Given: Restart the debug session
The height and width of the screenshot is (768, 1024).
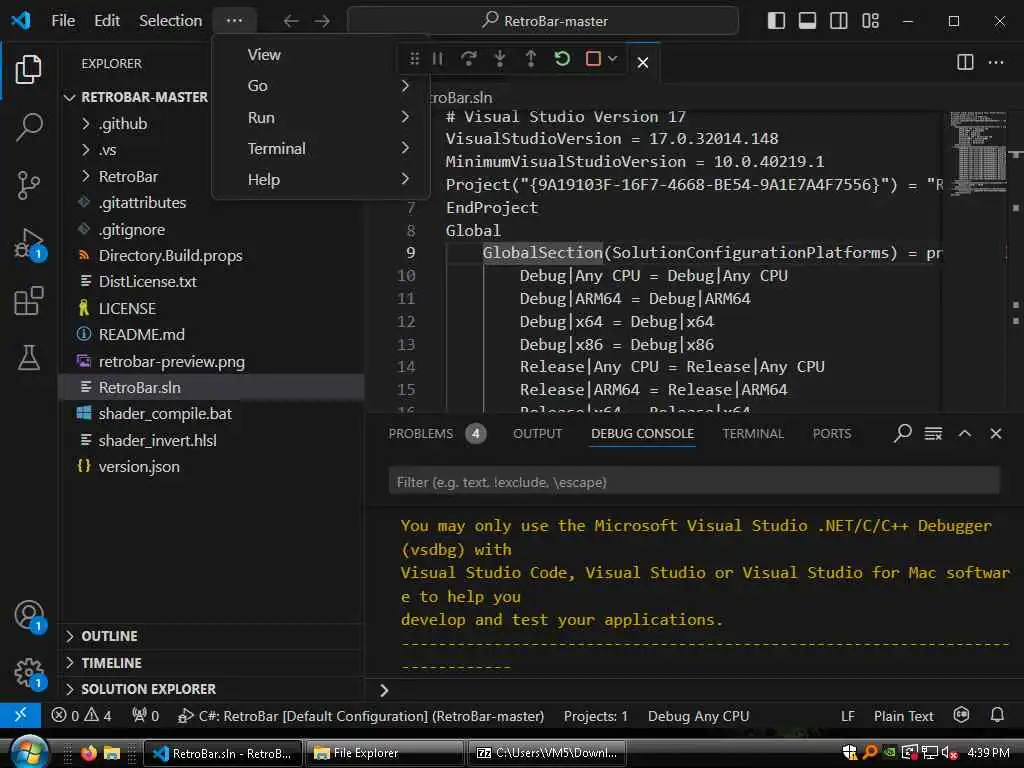Looking at the screenshot, I should click(x=562, y=59).
